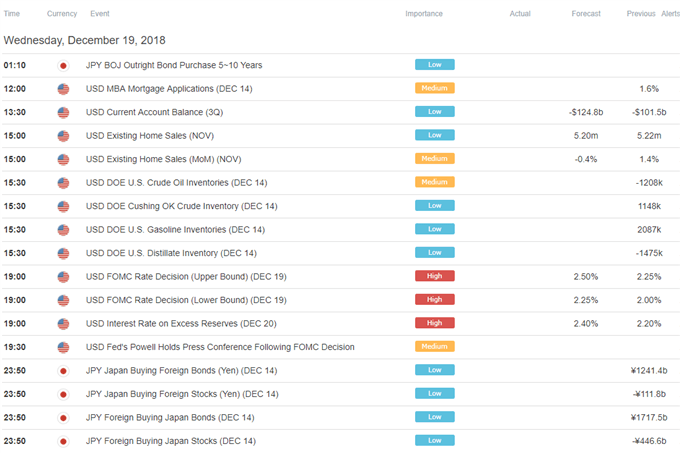This screenshot has height=453, width=680.
Task: Click previous value 2087k
Action: click(x=649, y=230)
